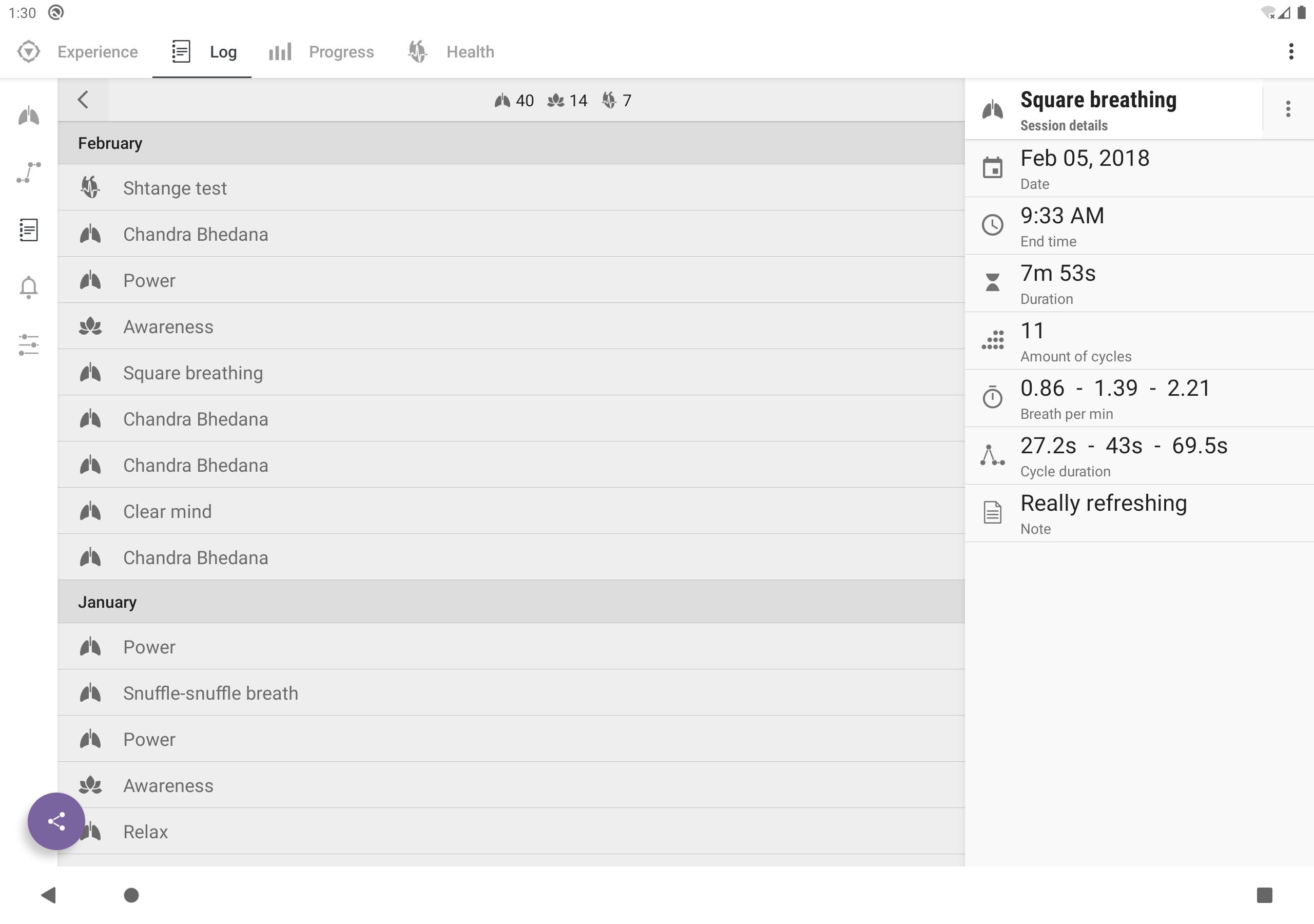This screenshot has width=1314, height=924.
Task: Open the January Awareness session
Action: [511, 785]
